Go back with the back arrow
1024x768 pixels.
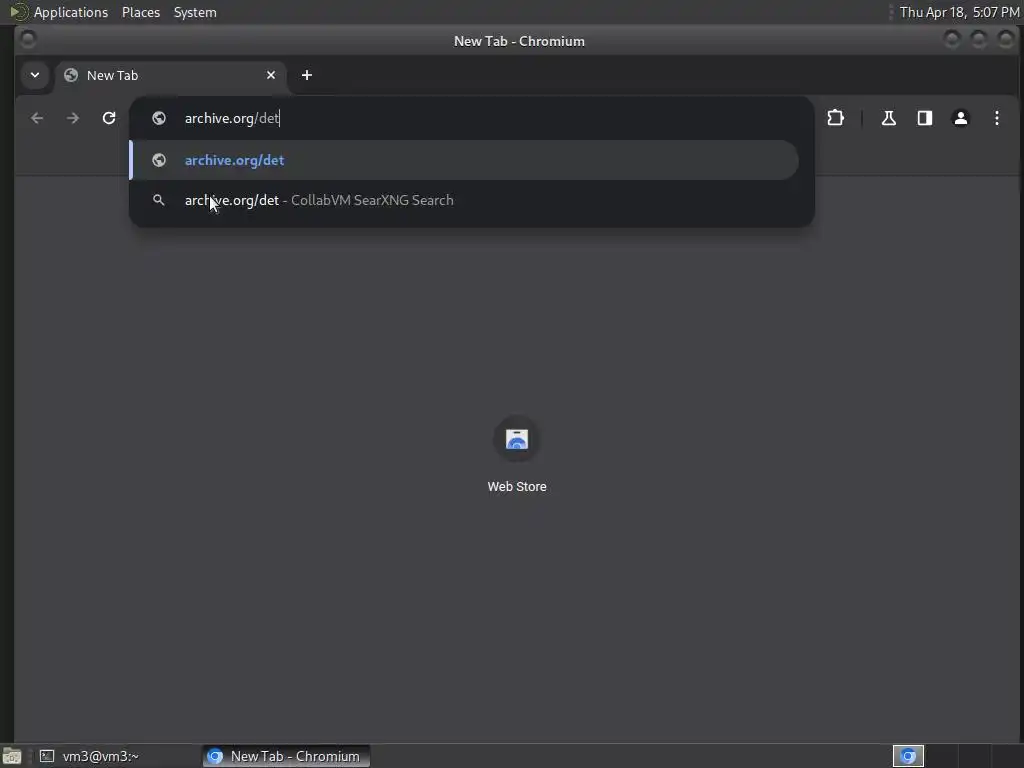(37, 118)
